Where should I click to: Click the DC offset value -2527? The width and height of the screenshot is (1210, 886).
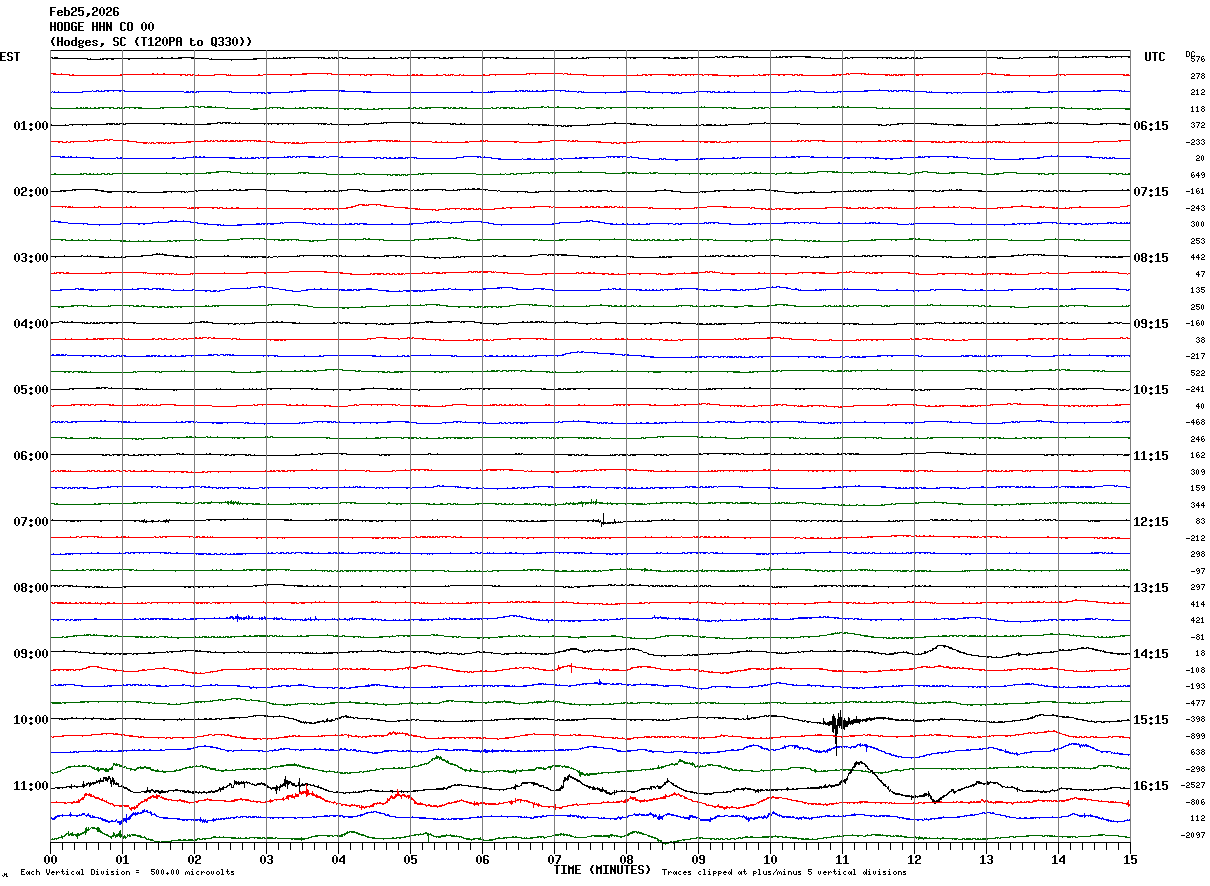pos(1195,786)
